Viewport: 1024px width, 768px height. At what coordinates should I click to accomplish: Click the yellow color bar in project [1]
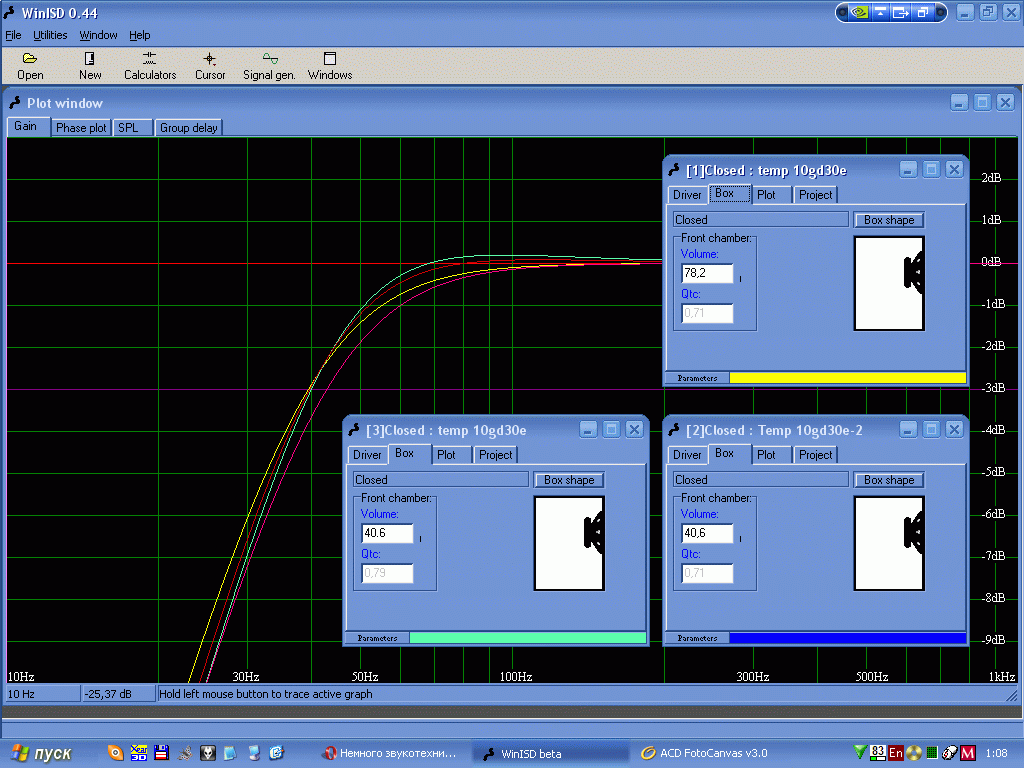(847, 378)
